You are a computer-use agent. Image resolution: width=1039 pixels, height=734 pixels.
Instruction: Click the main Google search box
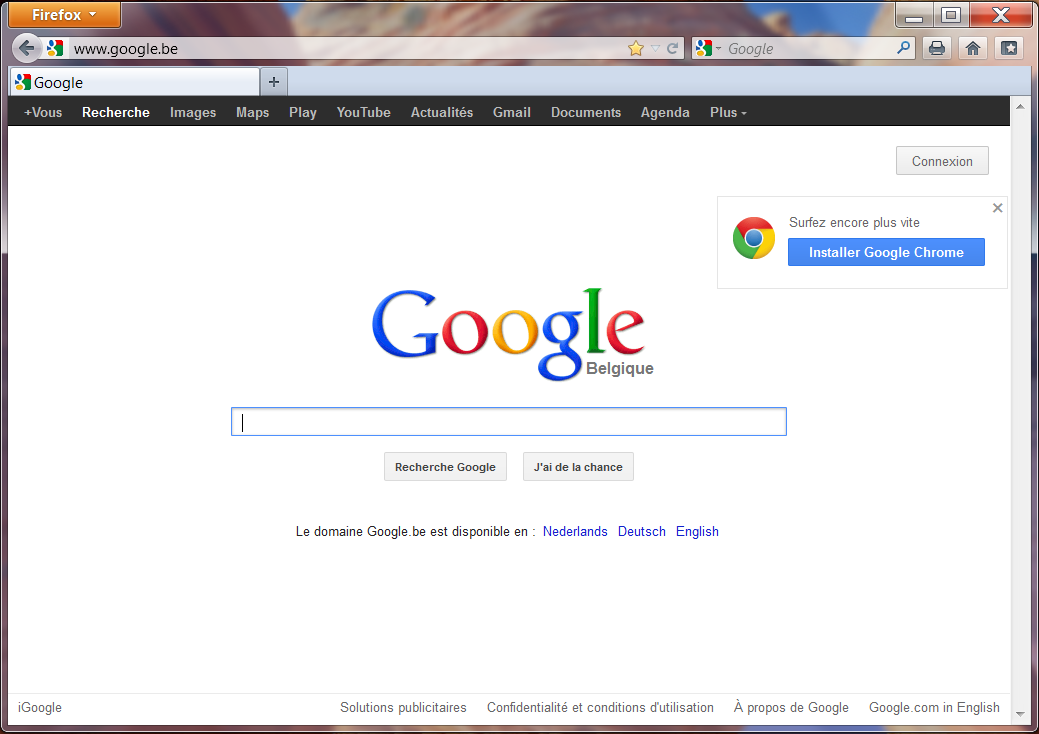[509, 421]
